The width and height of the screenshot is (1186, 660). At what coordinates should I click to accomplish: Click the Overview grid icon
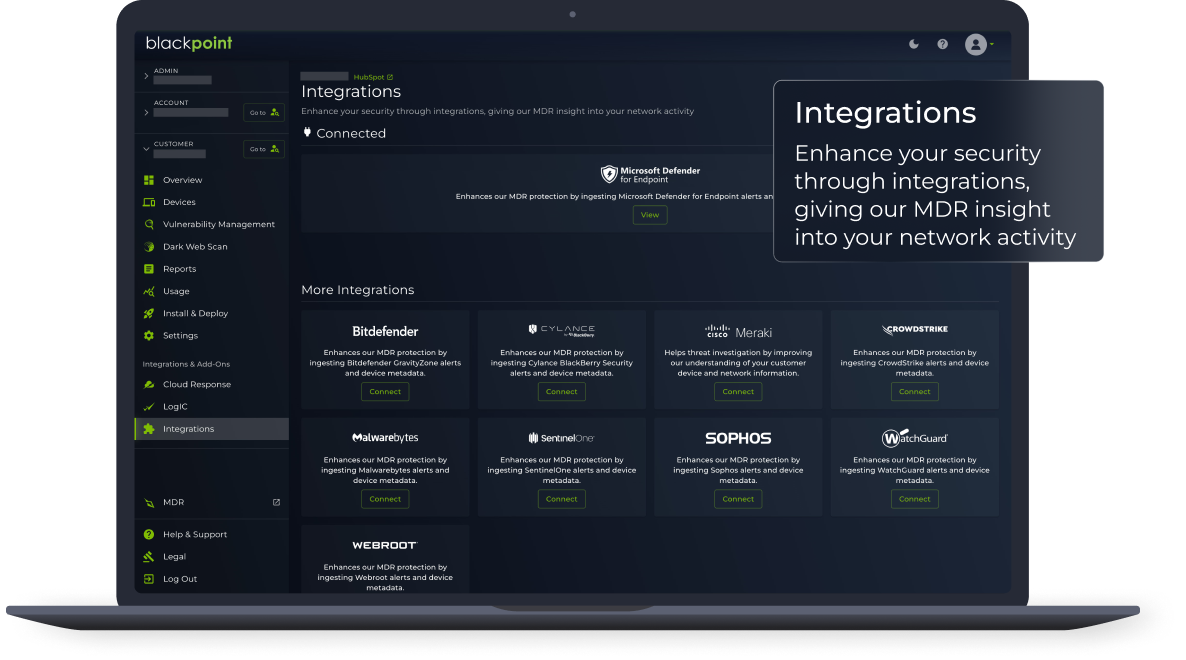[149, 180]
